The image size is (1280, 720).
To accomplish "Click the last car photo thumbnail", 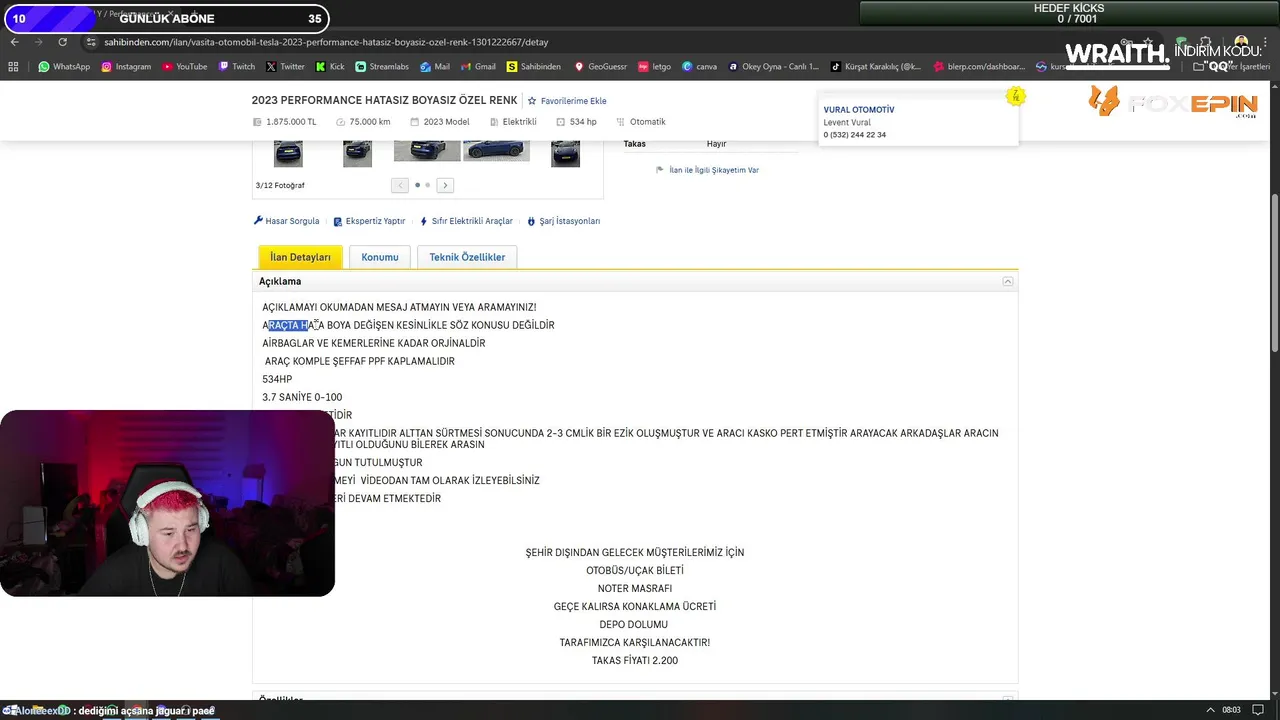I will click(x=565, y=153).
